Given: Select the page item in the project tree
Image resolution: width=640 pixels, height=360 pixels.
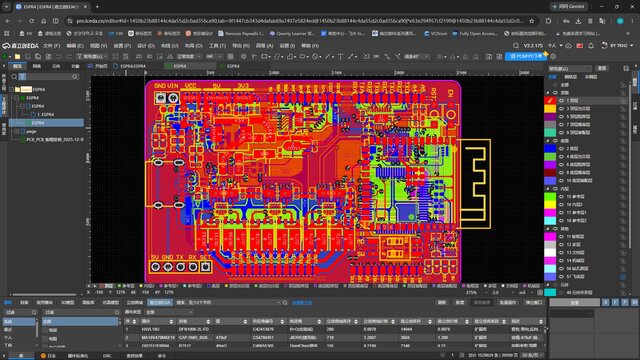Looking at the screenshot, I should click(31, 131).
